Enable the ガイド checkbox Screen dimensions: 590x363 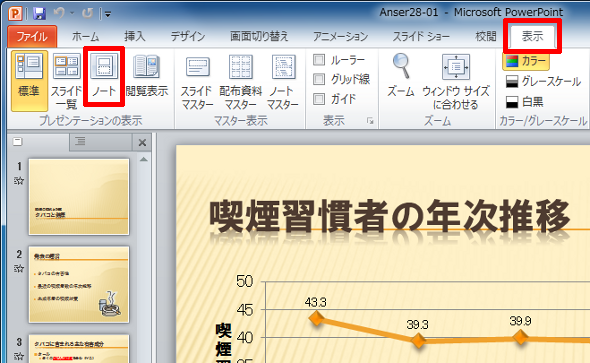[319, 99]
